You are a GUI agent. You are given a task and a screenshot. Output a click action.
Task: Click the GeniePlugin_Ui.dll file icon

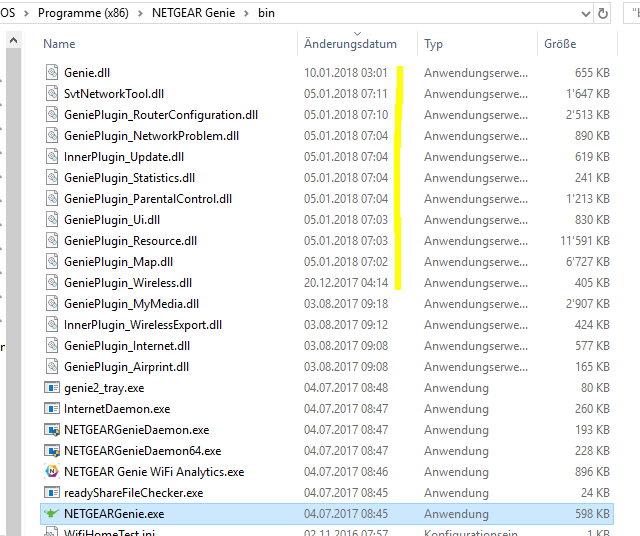point(52,220)
